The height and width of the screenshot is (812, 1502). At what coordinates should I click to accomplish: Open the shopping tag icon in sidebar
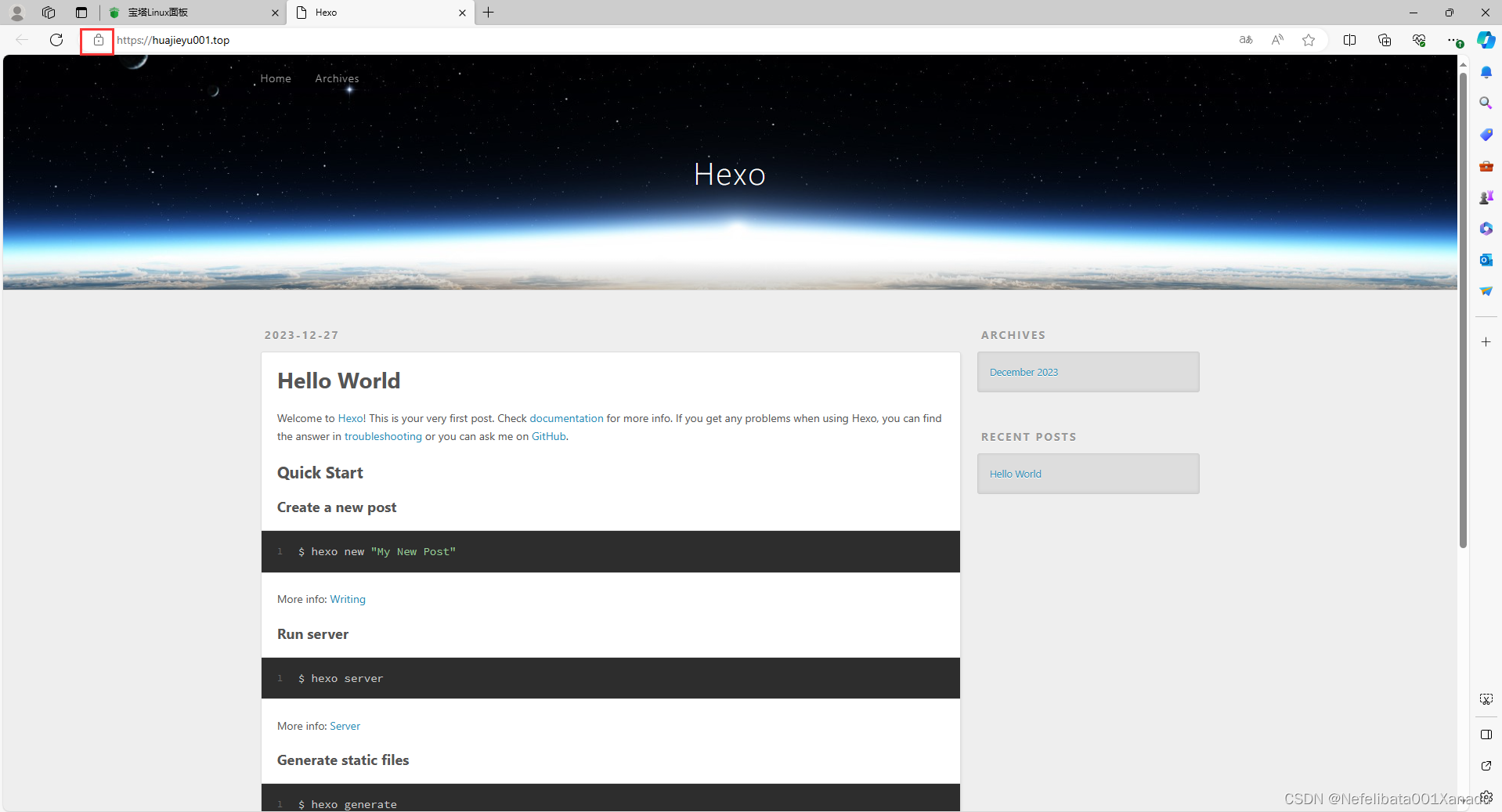1486,135
